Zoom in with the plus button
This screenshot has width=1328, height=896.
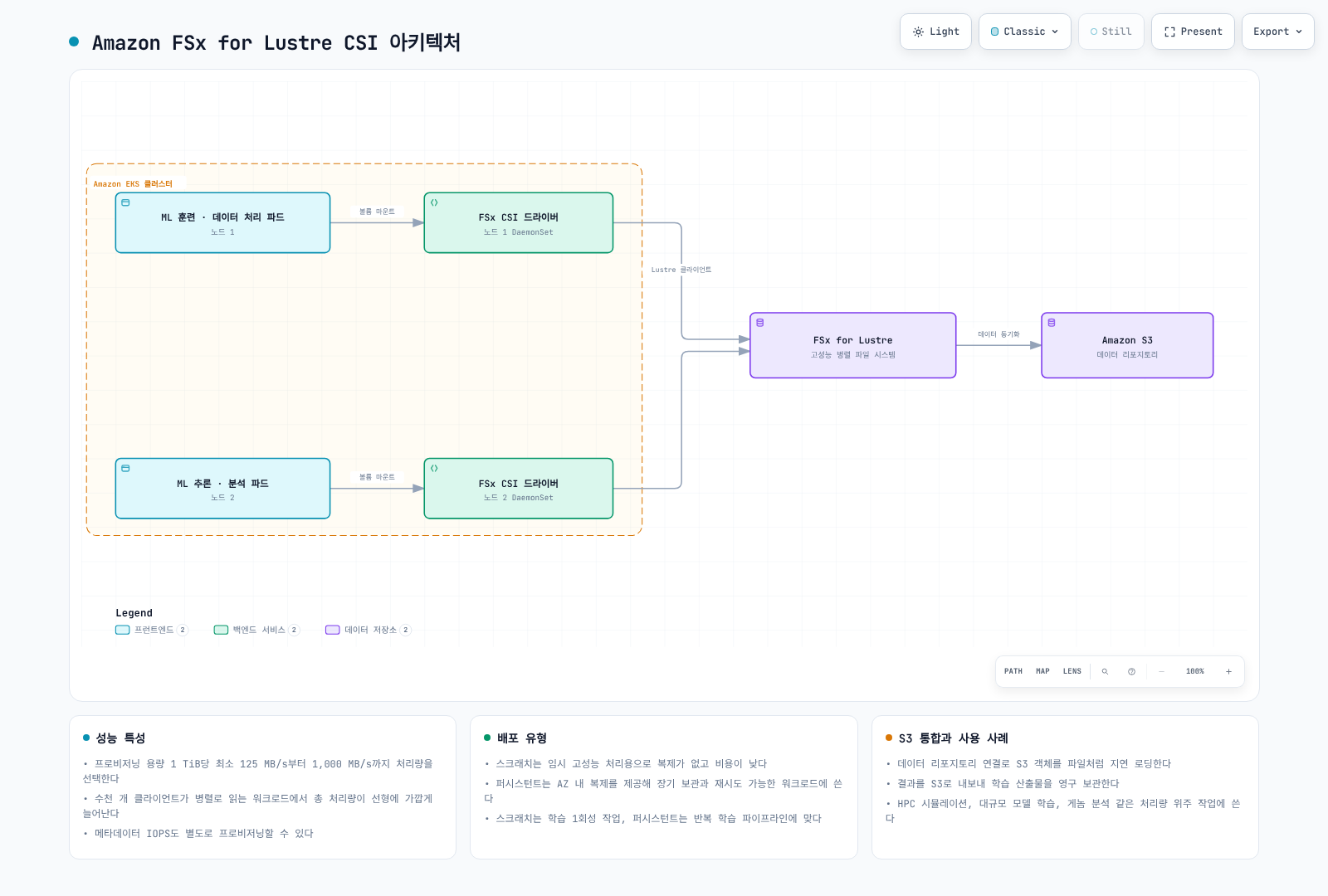[1229, 671]
